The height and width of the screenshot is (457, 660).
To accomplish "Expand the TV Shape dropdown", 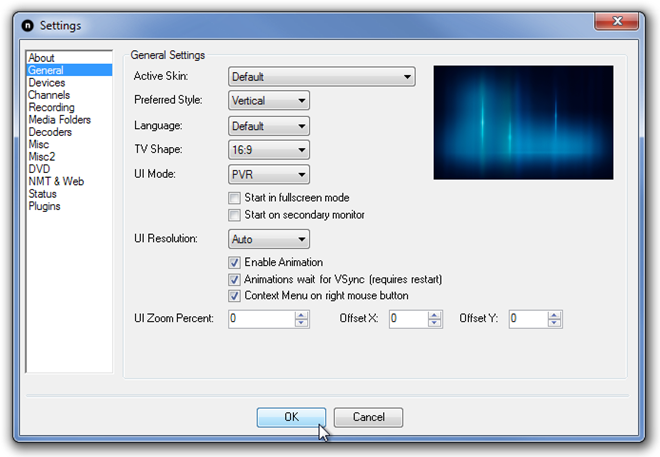I will tap(269, 150).
